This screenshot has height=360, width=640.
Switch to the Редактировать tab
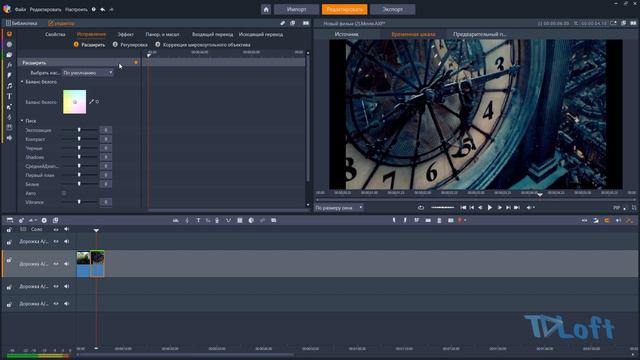click(x=344, y=9)
